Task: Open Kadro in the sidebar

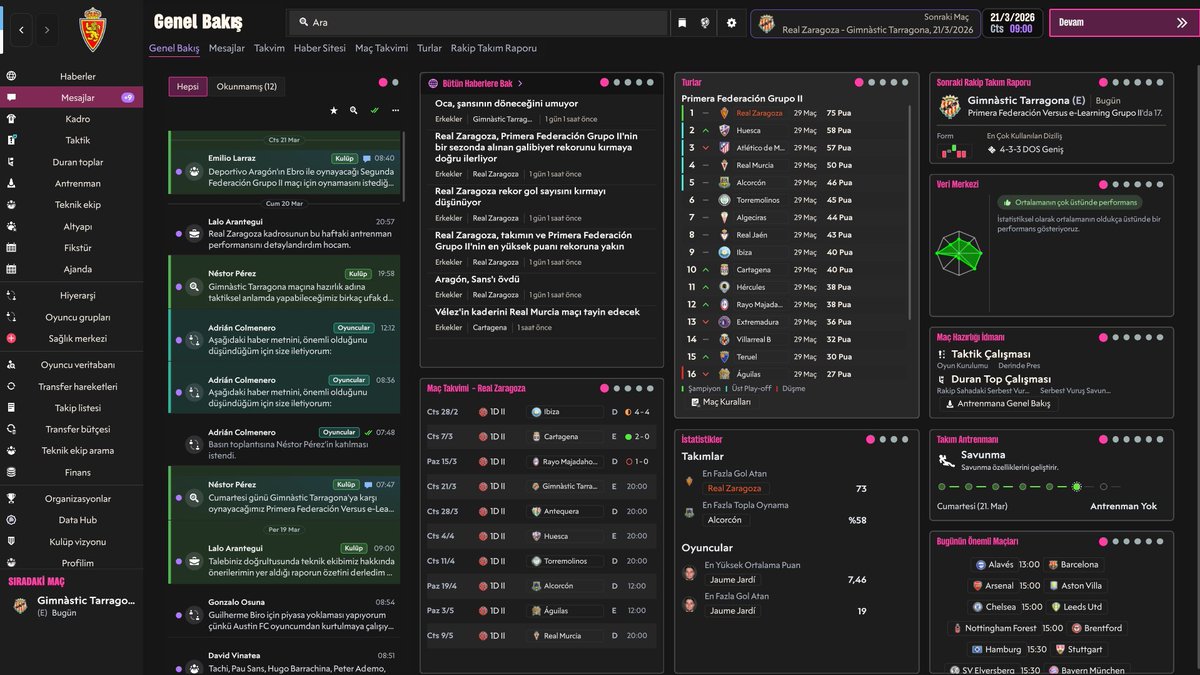Action: [x=77, y=119]
